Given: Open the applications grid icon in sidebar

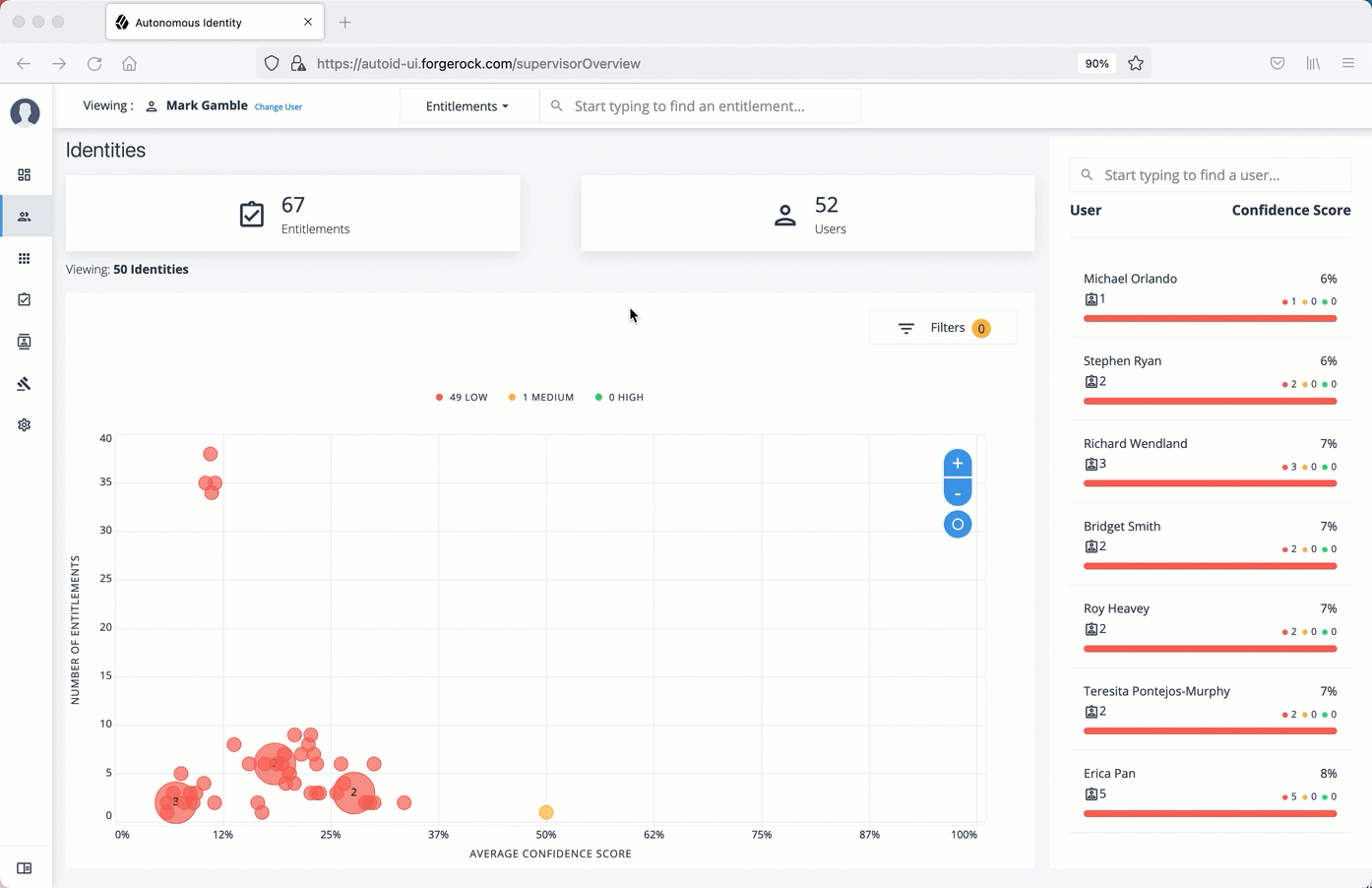Looking at the screenshot, I should click(25, 259).
